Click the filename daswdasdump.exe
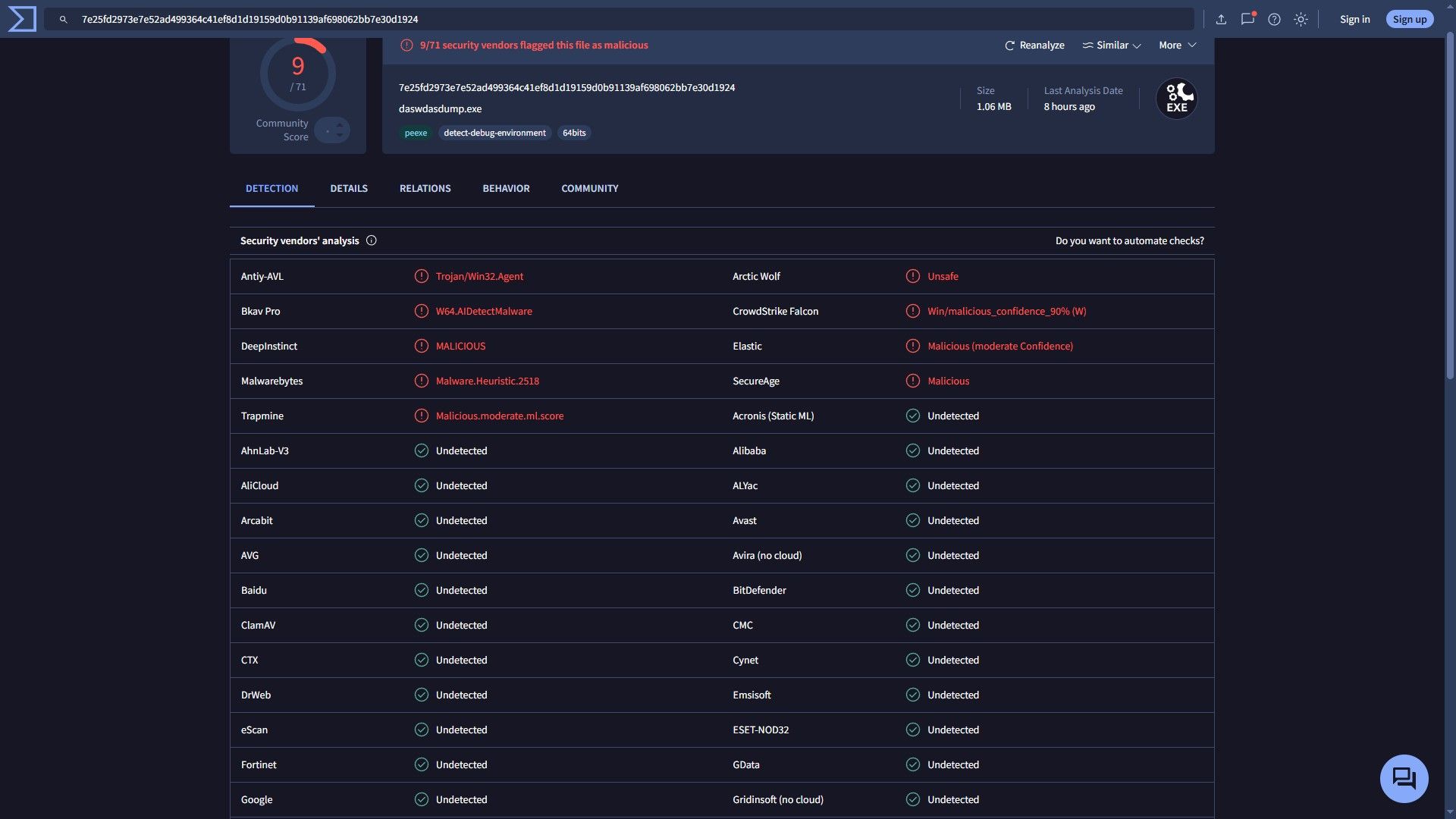Viewport: 1456px width, 819px height. 440,108
